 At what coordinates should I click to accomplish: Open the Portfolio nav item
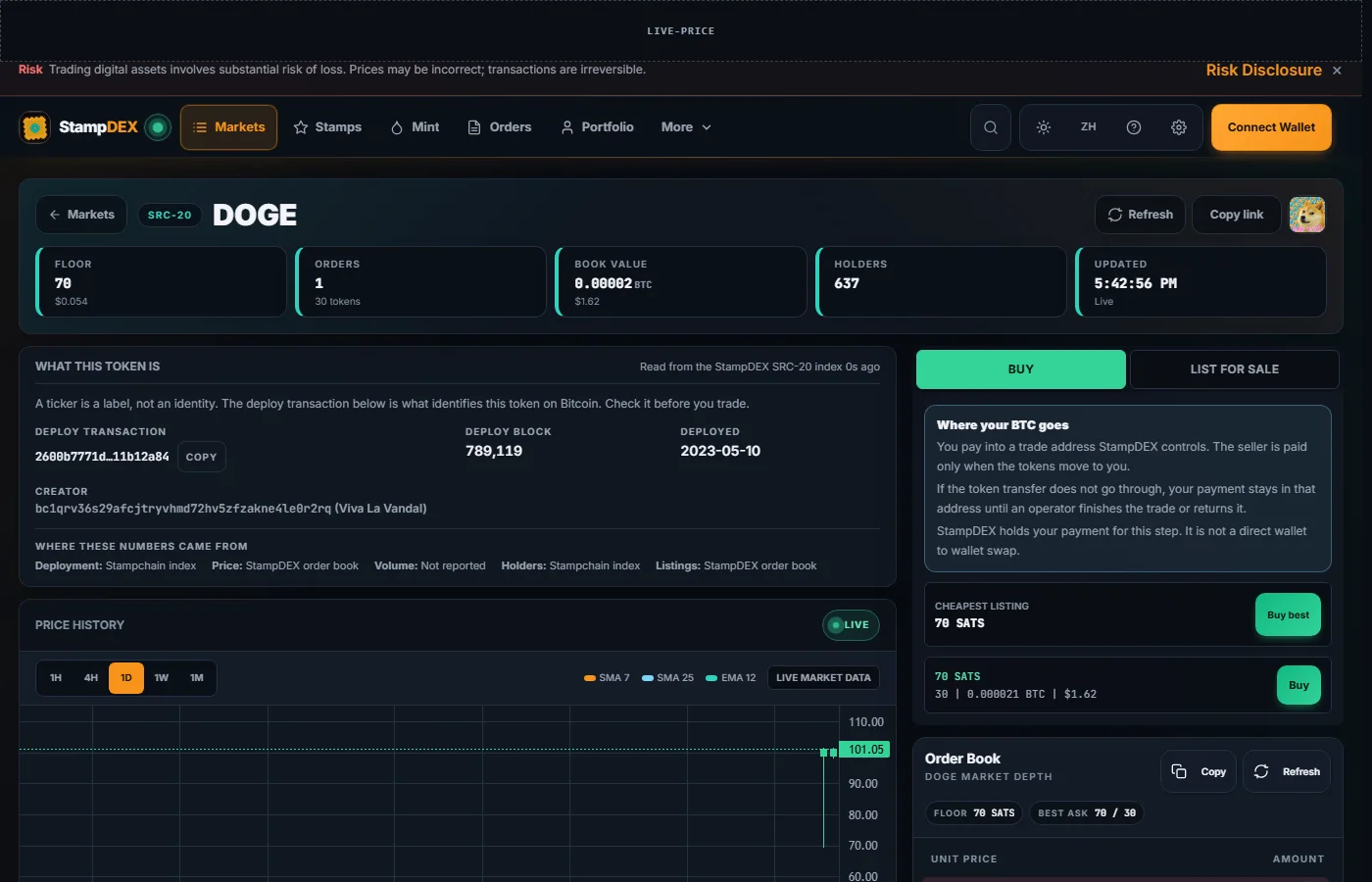pos(597,127)
